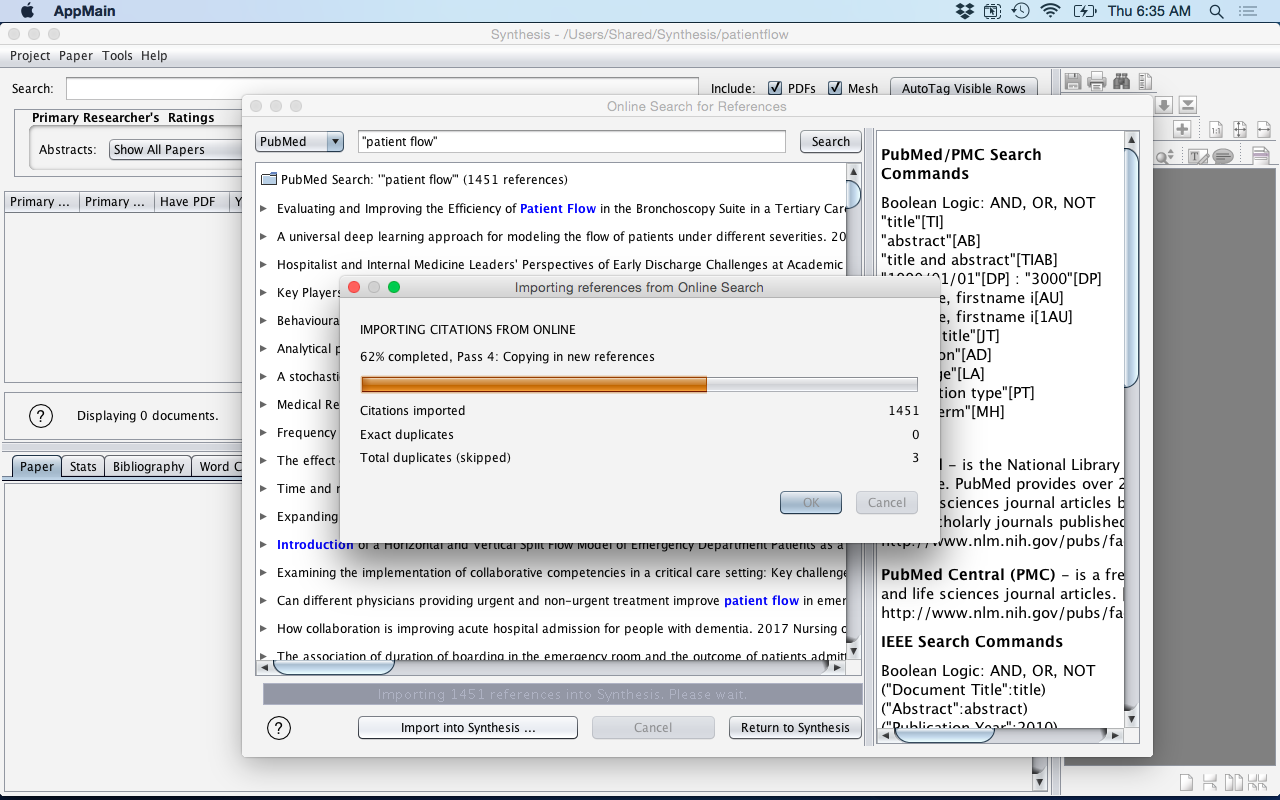This screenshot has width=1280, height=800.
Task: Switch to single page view icon
Action: pyautogui.click(x=1186, y=782)
